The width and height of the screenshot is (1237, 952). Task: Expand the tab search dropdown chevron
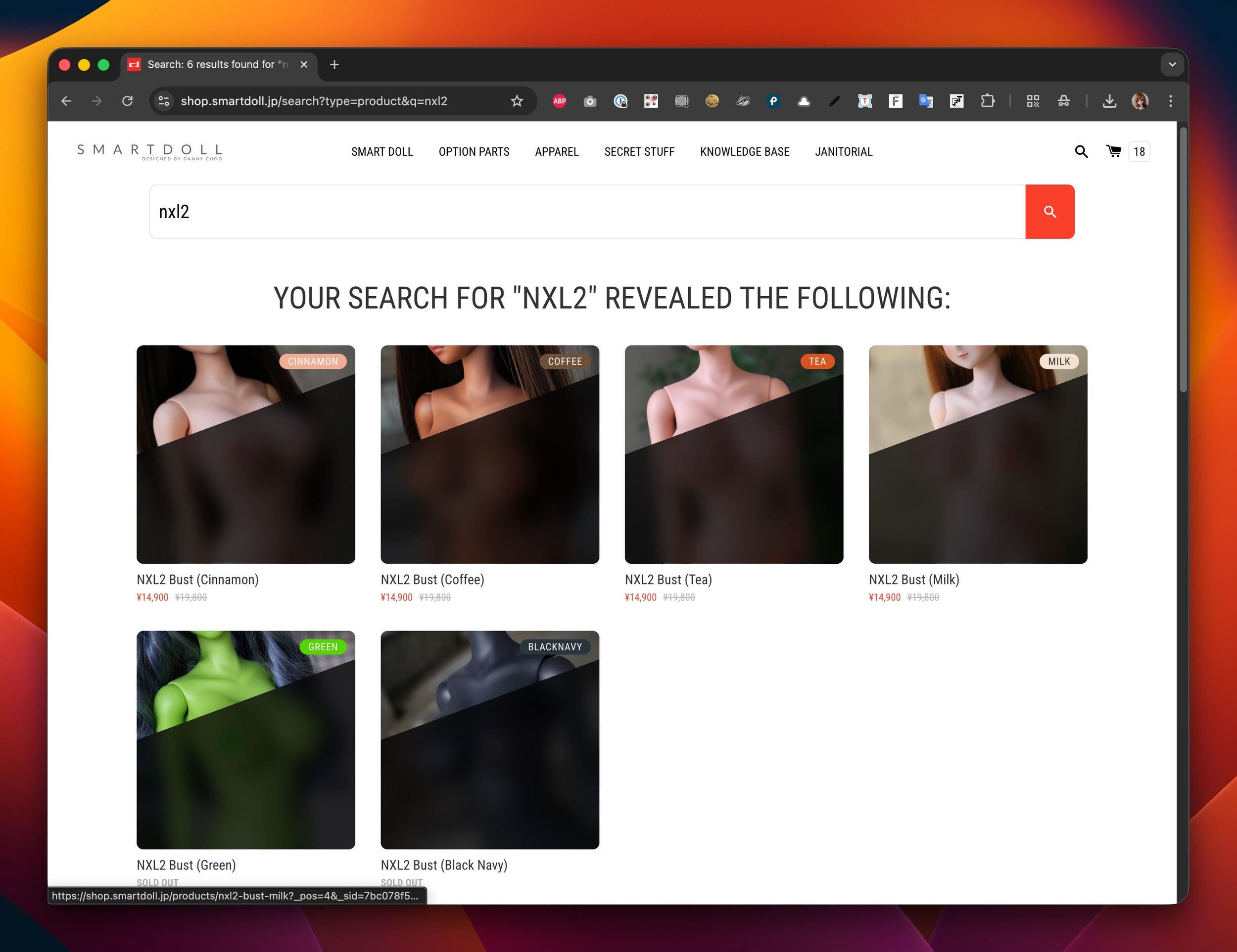1172,64
